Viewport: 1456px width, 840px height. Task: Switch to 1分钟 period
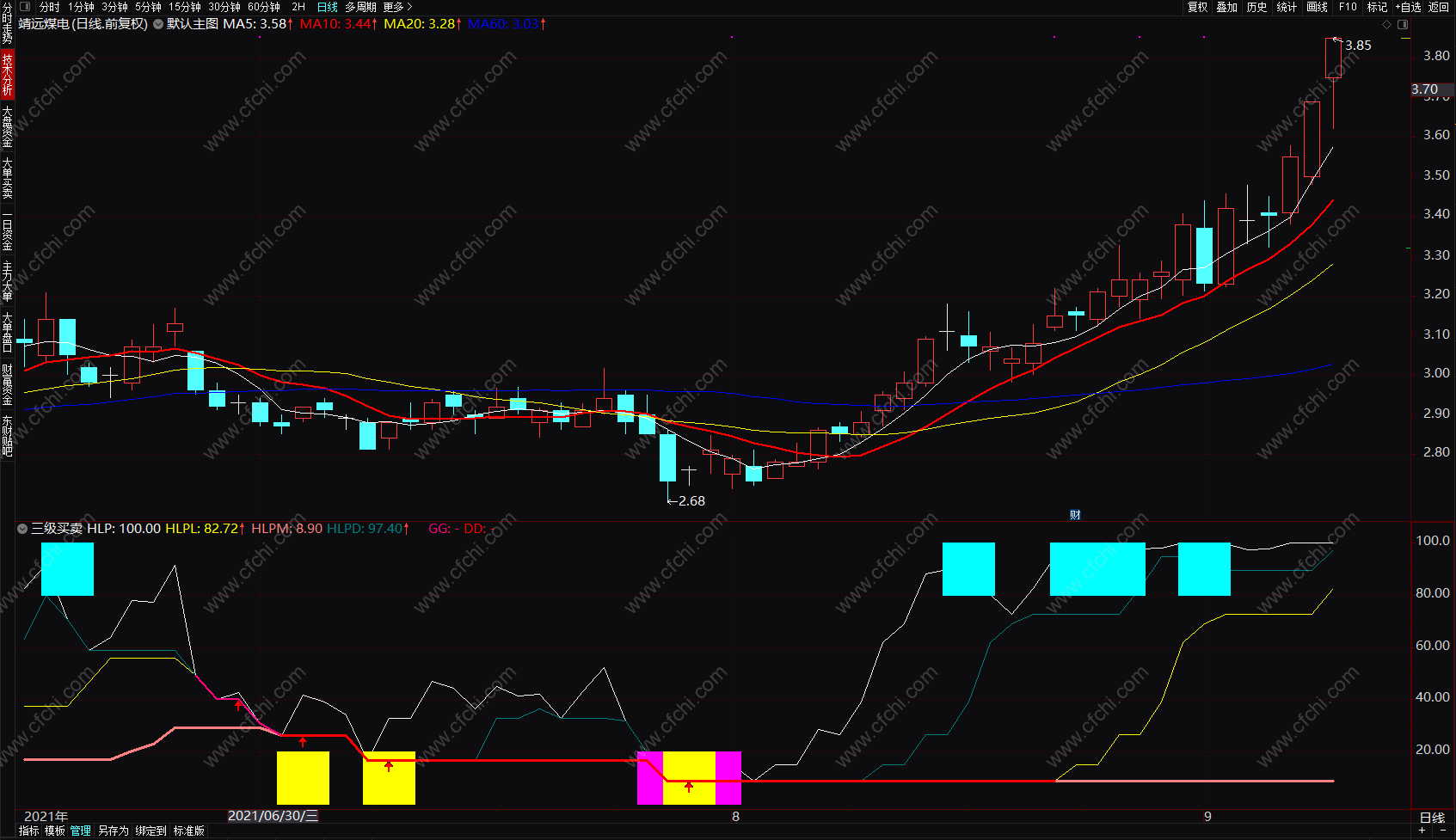coord(81,7)
